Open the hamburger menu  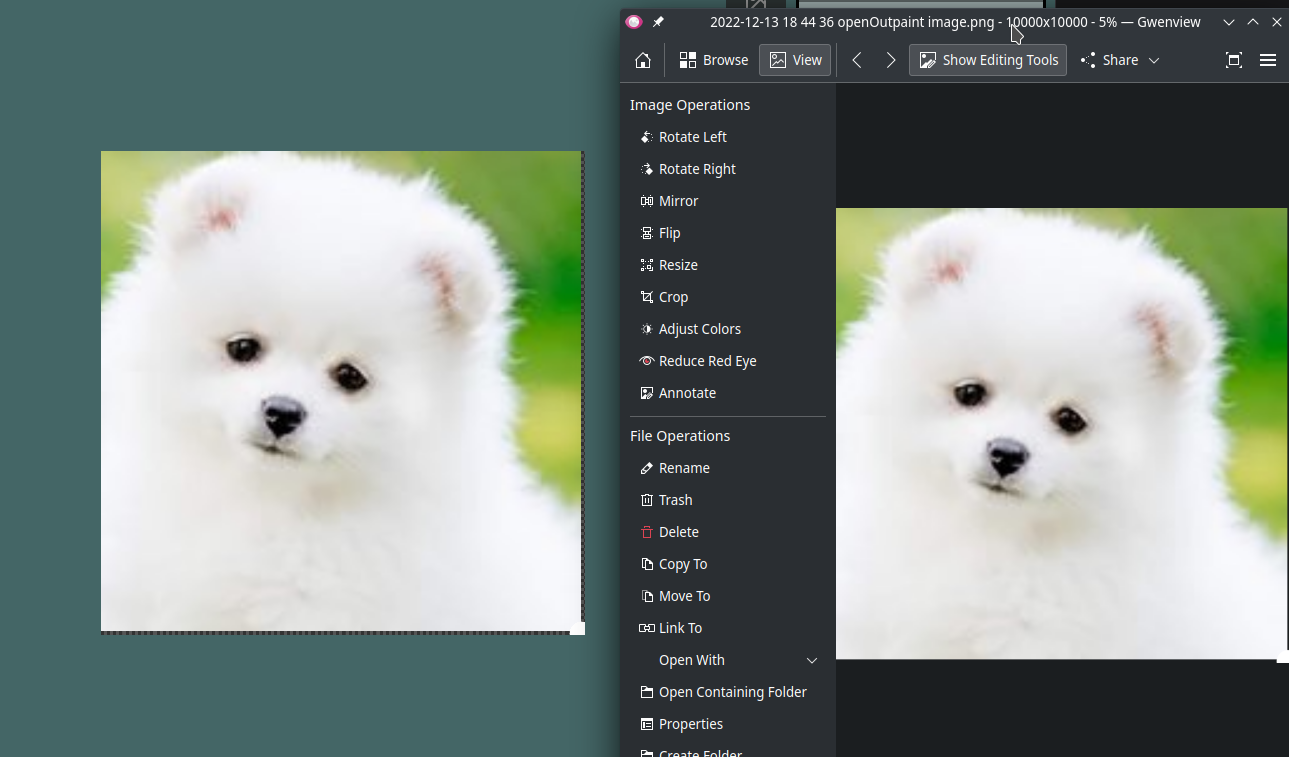1267,60
